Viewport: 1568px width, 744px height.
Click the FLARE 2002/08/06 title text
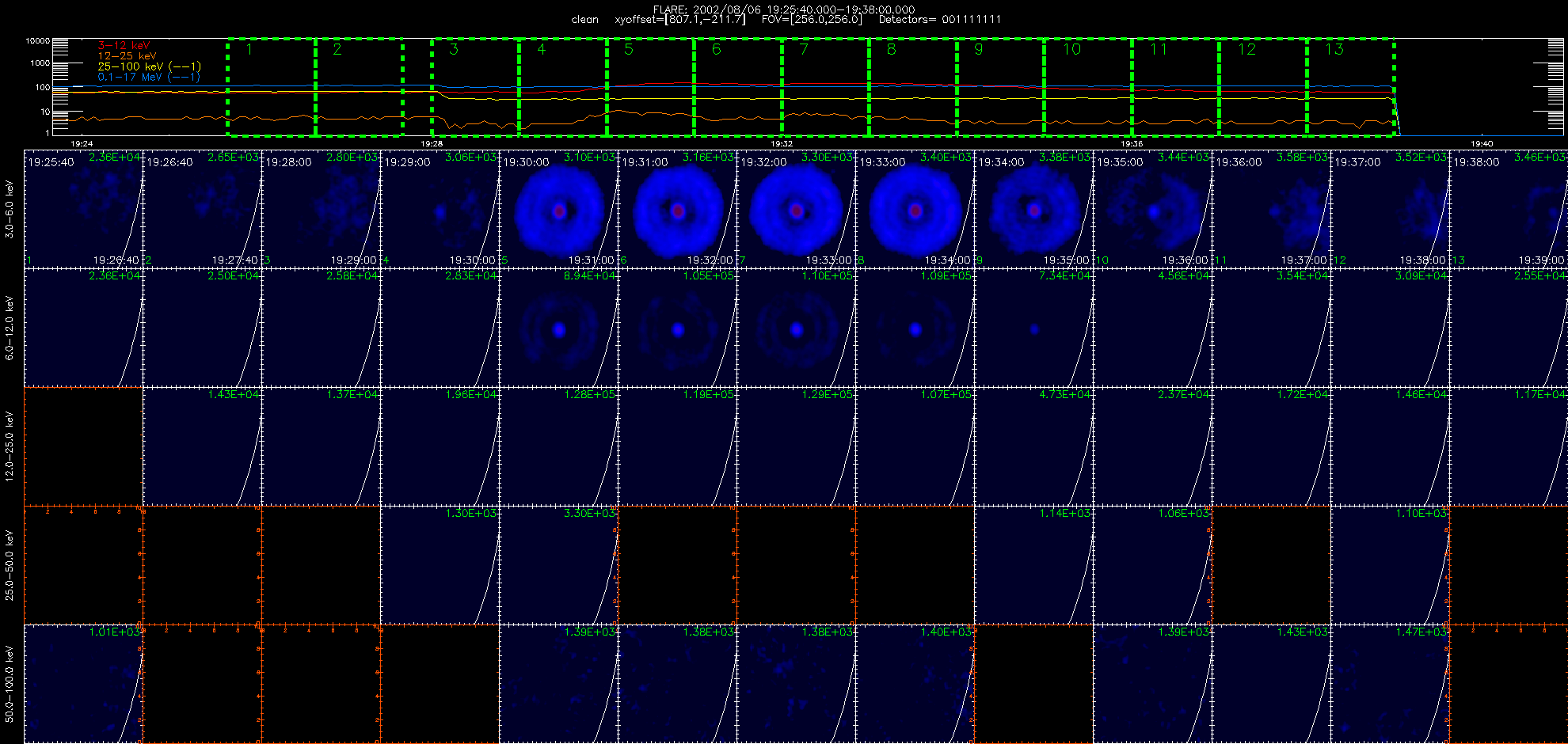(784, 9)
